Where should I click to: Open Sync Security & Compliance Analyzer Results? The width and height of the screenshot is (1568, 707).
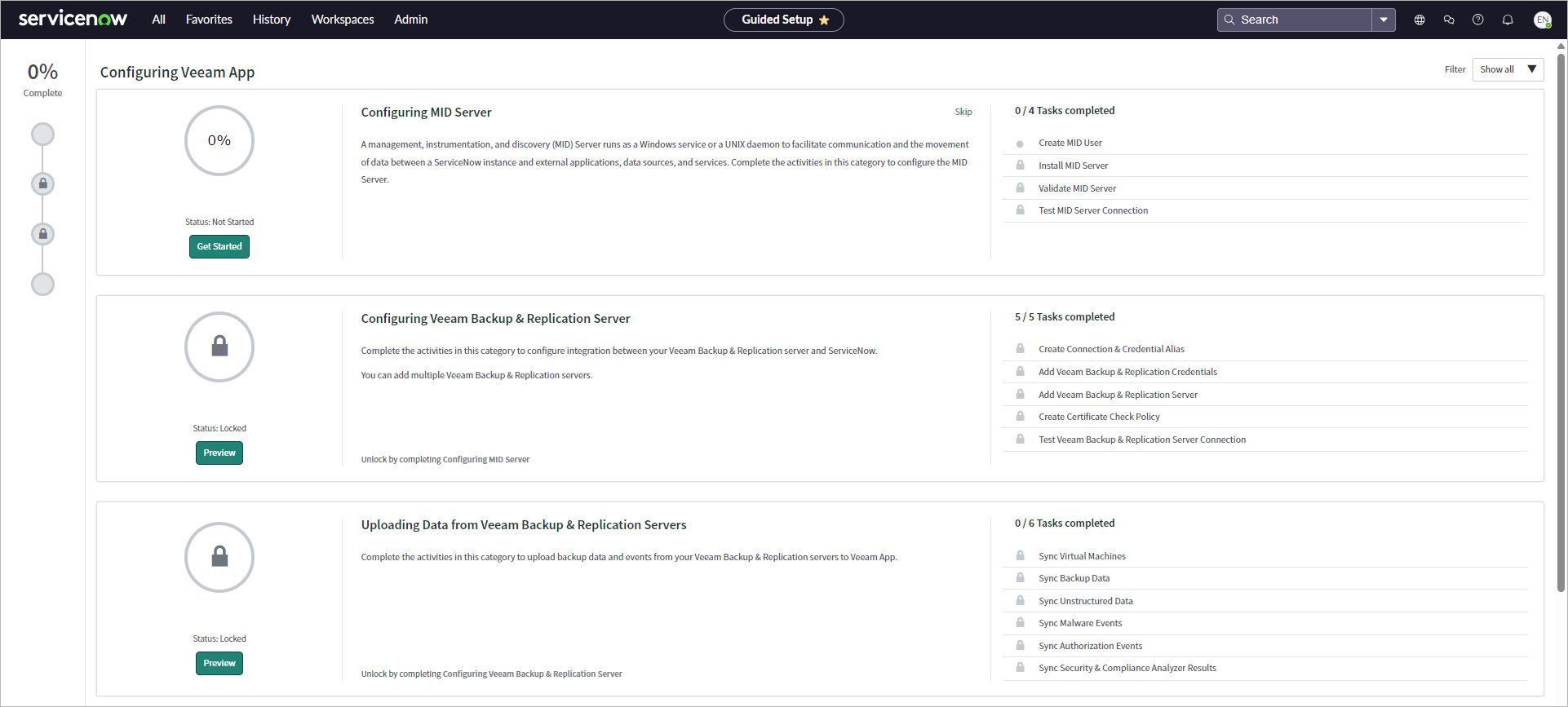(1127, 668)
